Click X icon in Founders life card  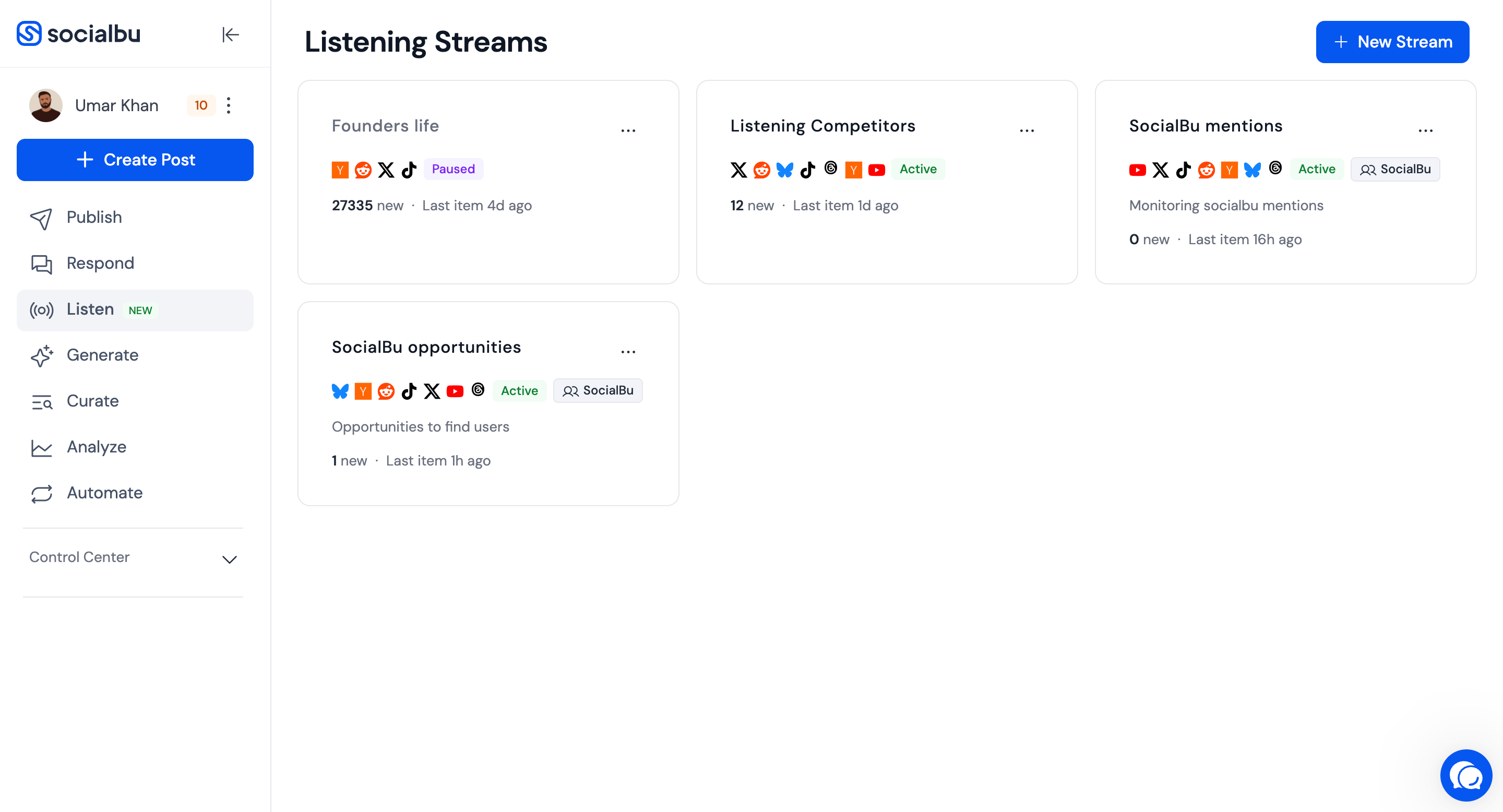386,170
